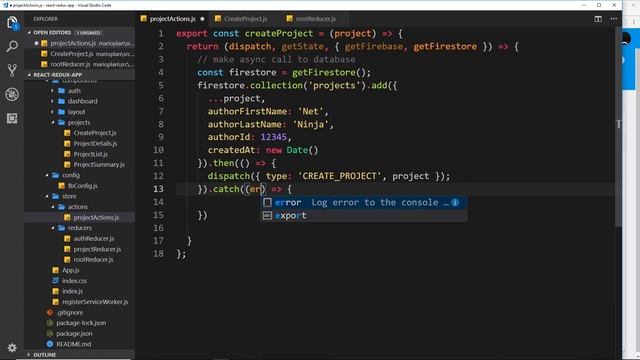Click line number 13 in gutter
640x360 pixels.
(x=158, y=189)
